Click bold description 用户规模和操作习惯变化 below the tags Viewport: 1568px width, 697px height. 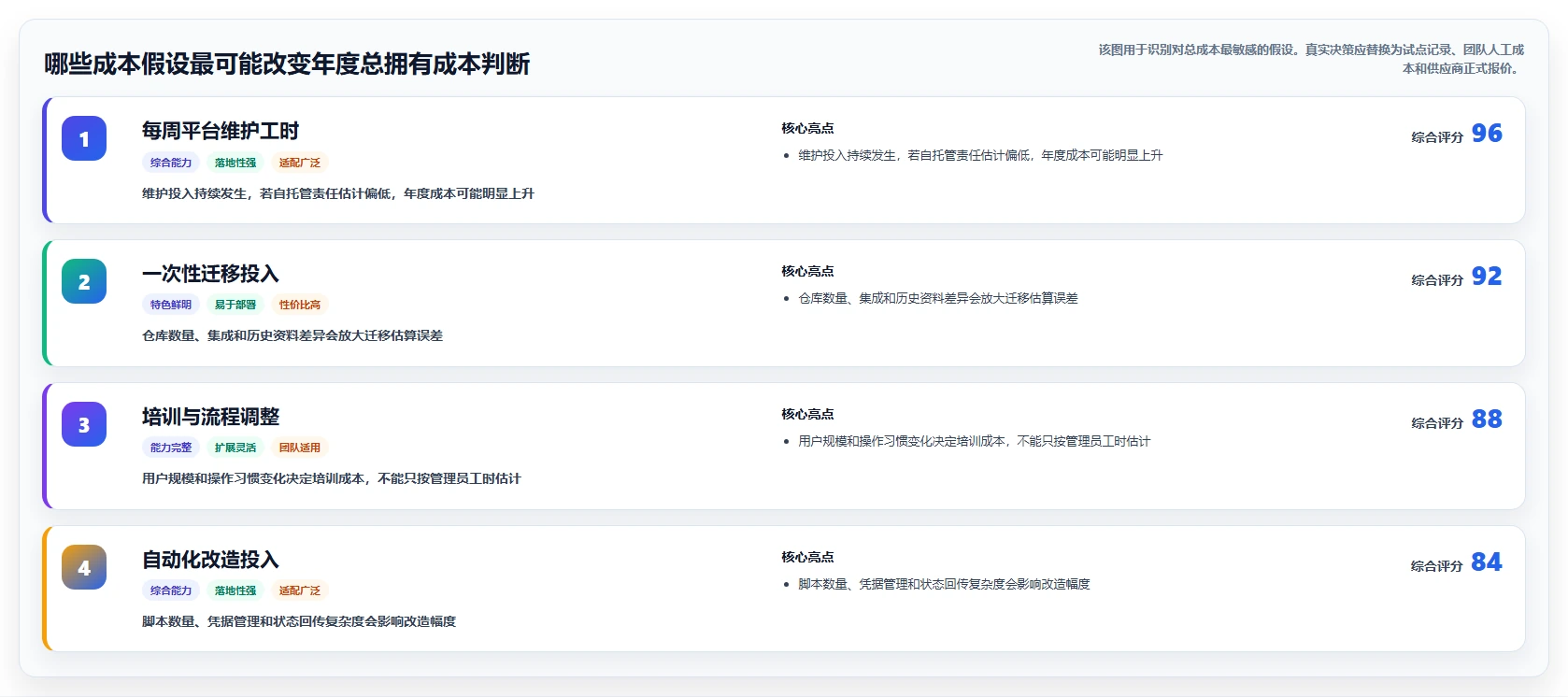pos(332,478)
